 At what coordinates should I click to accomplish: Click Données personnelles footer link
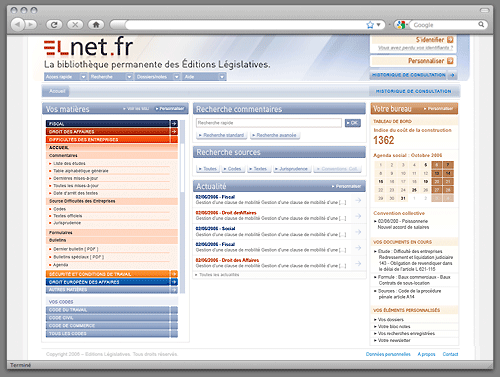(388, 354)
